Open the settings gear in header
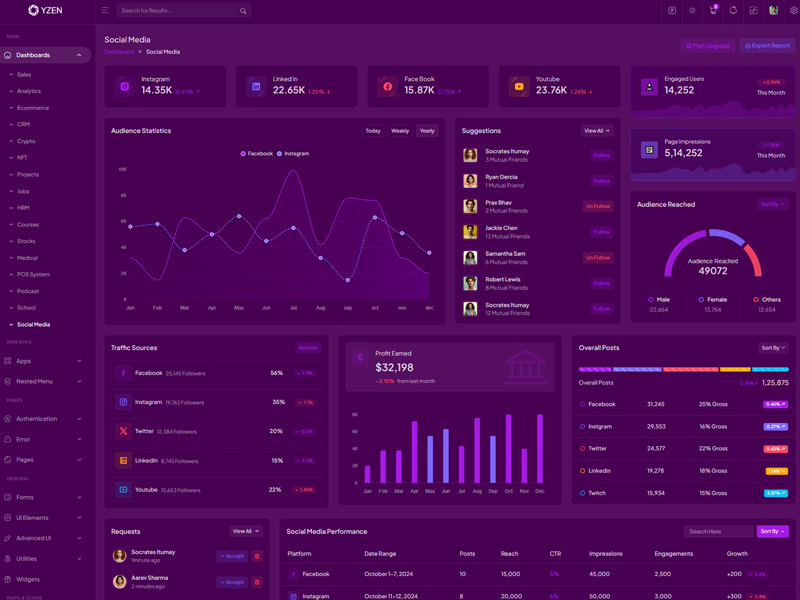The image size is (800, 600). coord(794,11)
